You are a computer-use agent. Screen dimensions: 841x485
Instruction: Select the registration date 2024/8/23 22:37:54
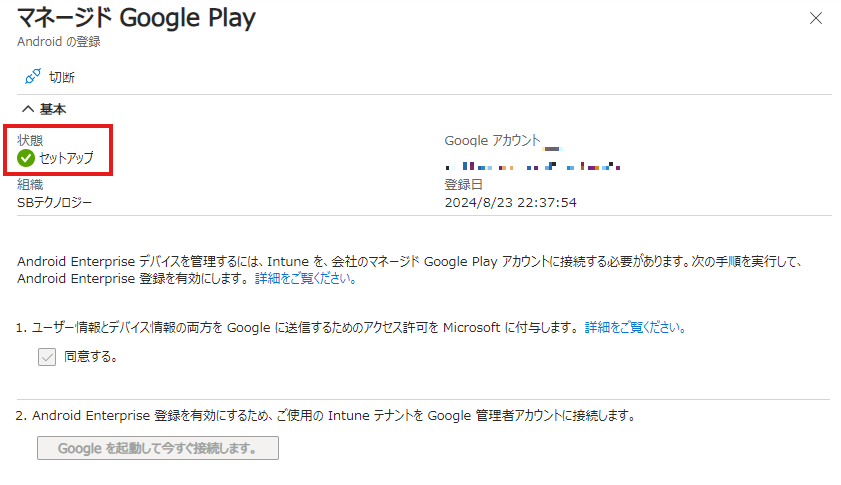coord(511,203)
